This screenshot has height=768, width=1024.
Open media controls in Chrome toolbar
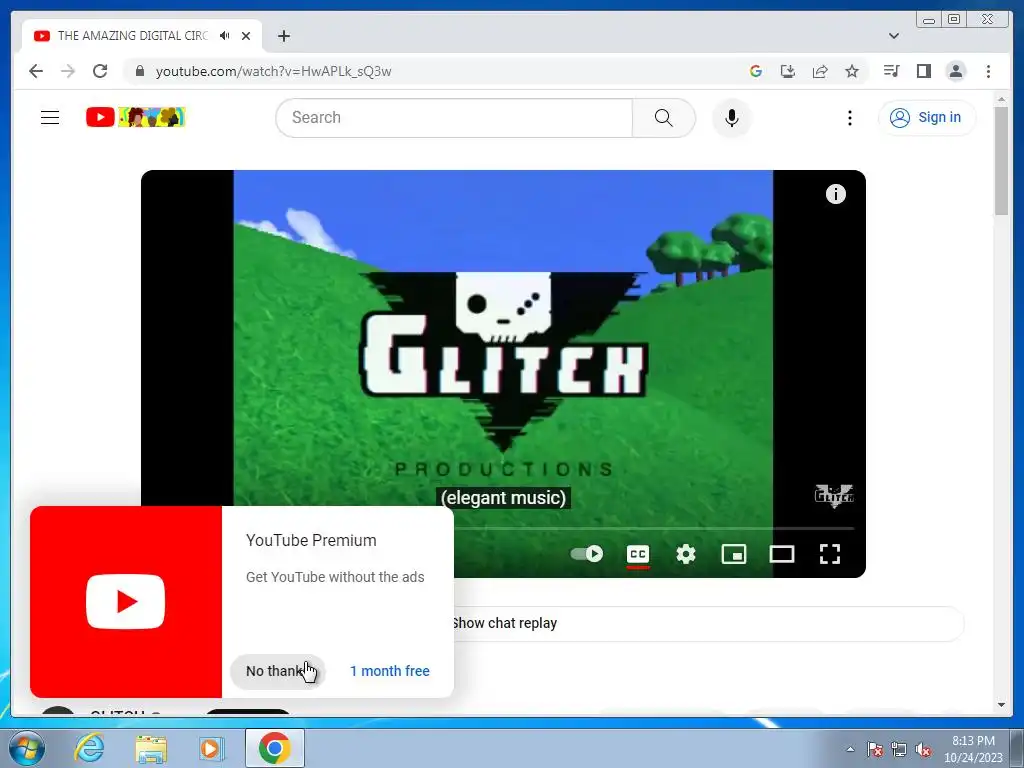pyautogui.click(x=891, y=71)
